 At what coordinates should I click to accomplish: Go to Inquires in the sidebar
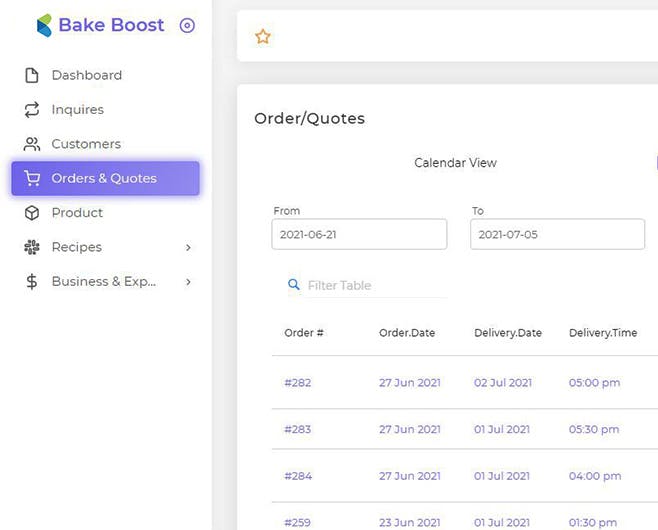click(105, 110)
